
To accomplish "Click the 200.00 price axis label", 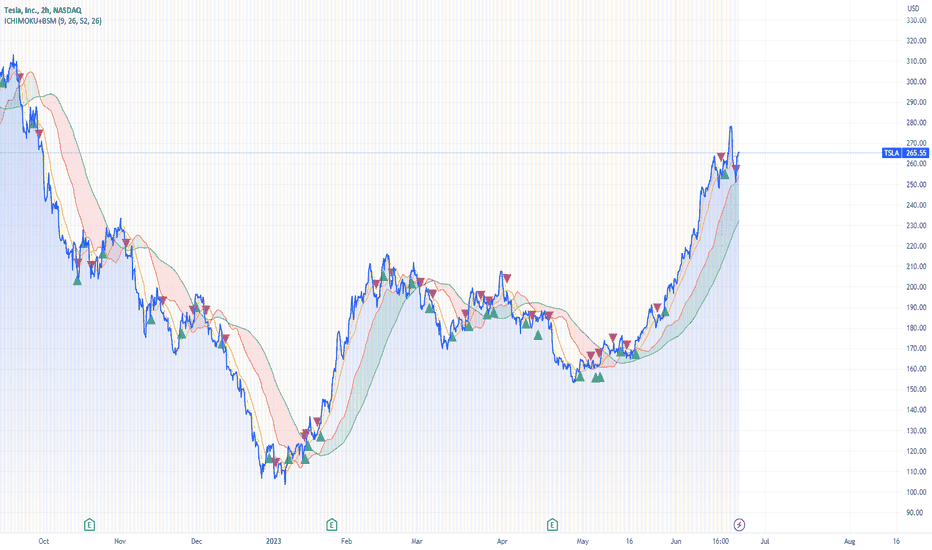I will [916, 287].
